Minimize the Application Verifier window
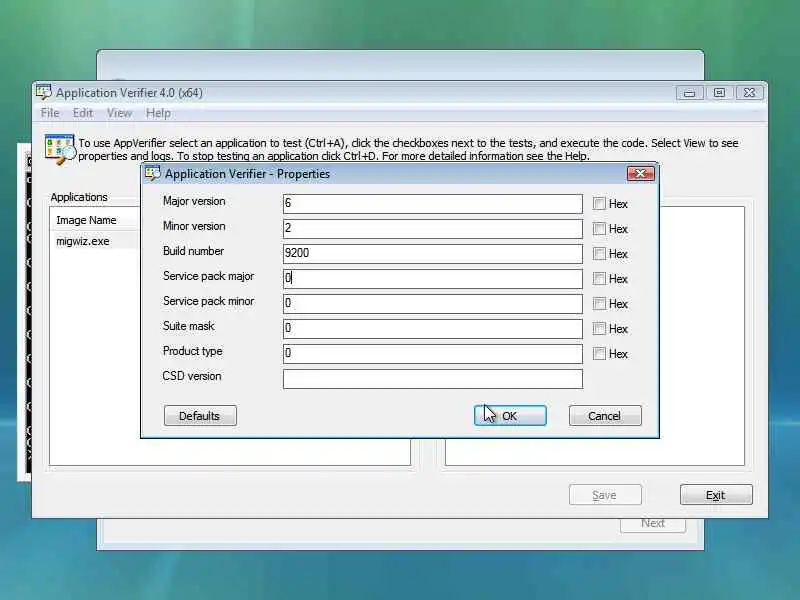 click(689, 93)
